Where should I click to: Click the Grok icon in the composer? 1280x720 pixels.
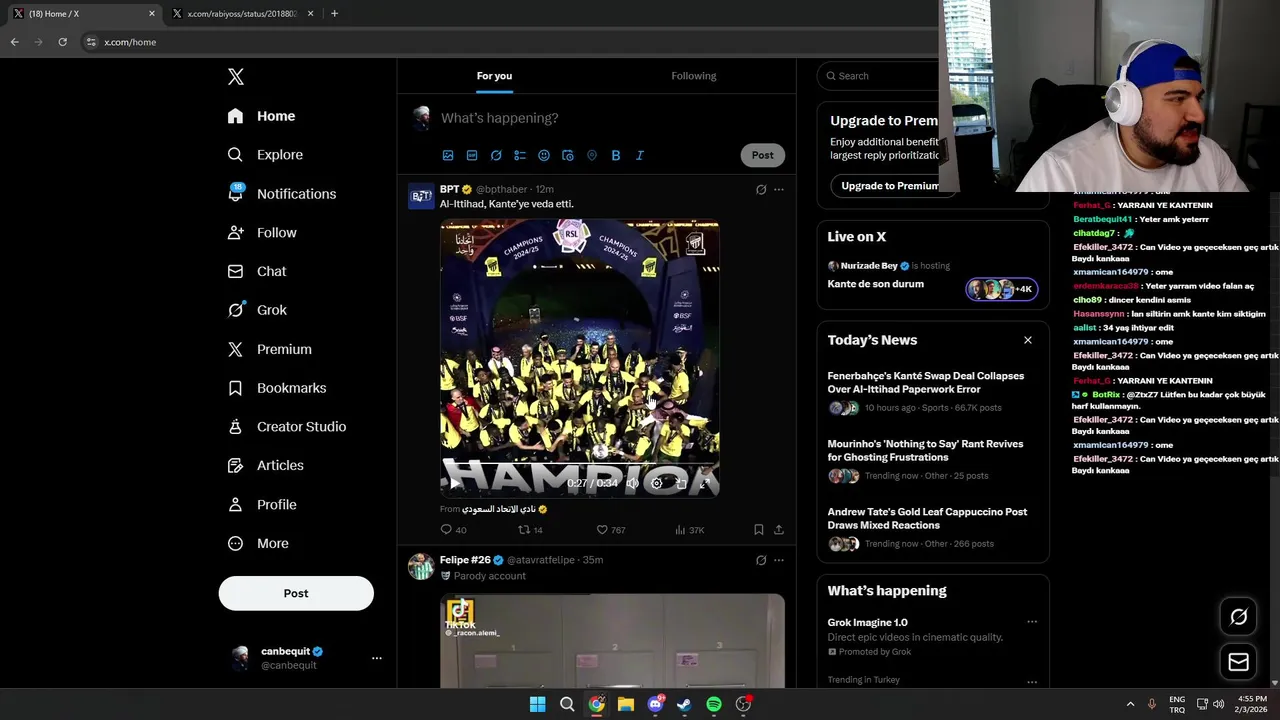(x=496, y=155)
